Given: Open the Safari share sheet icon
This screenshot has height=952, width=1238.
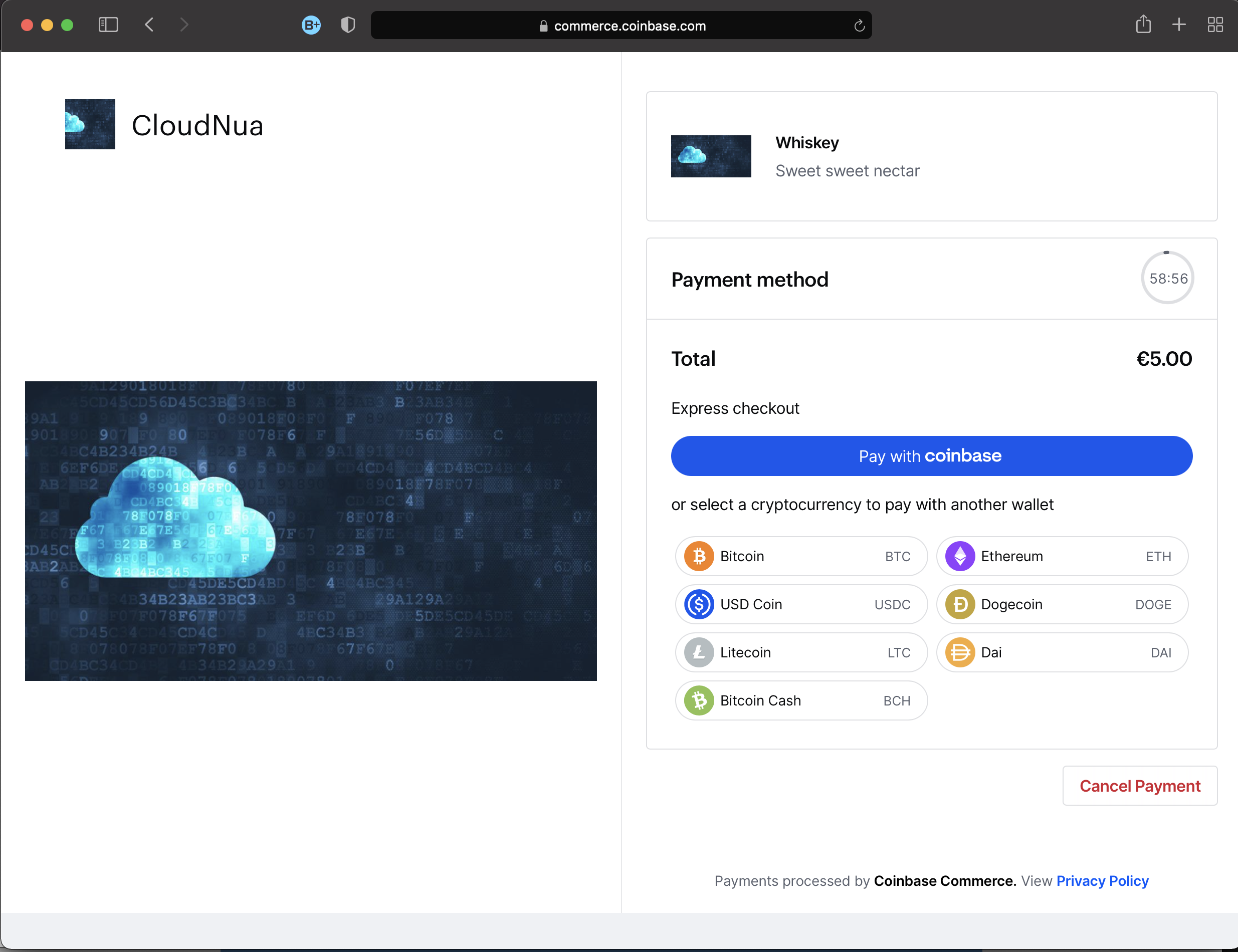Looking at the screenshot, I should pos(1143,25).
